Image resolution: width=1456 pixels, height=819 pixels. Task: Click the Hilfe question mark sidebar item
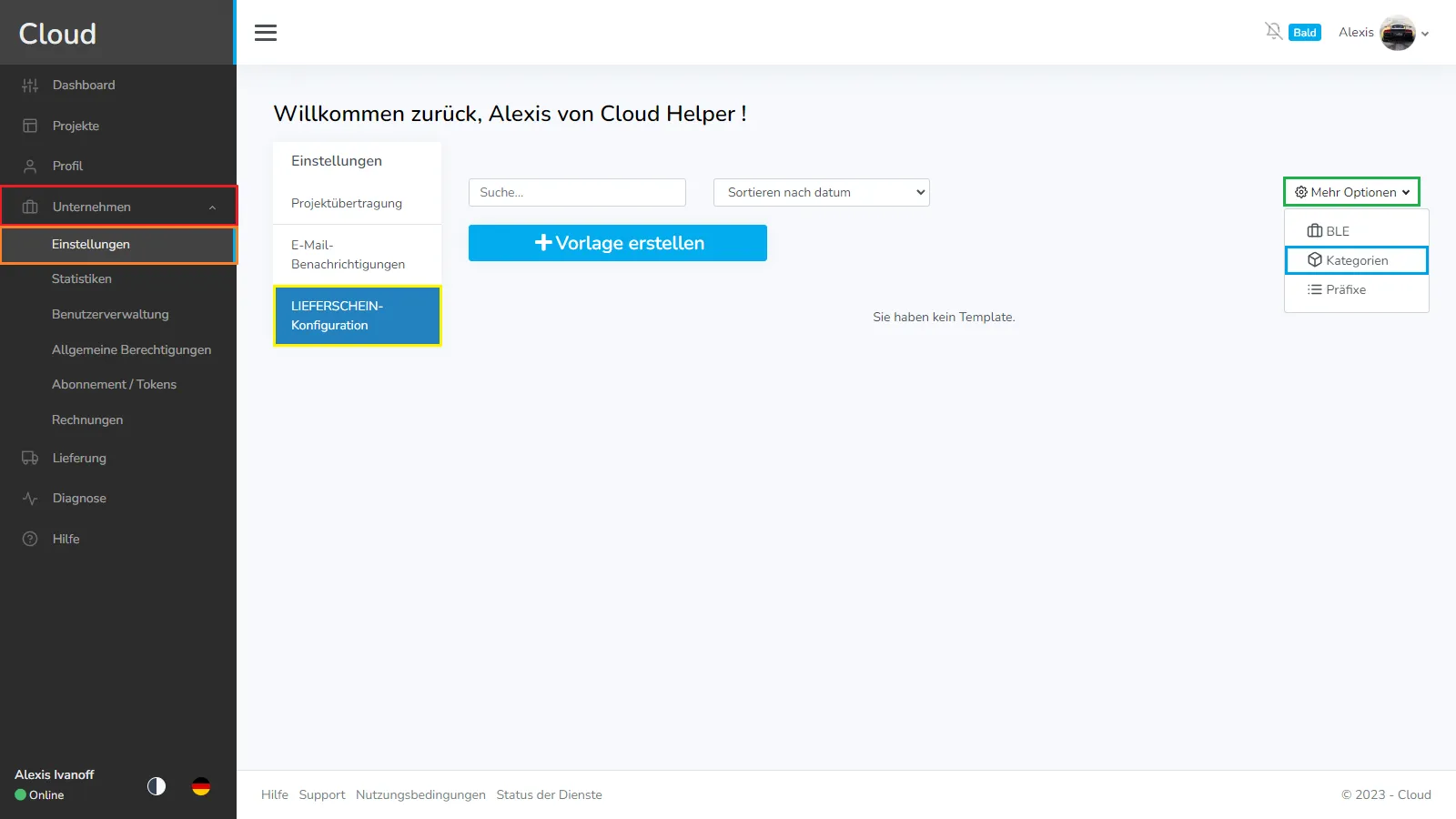(x=66, y=539)
